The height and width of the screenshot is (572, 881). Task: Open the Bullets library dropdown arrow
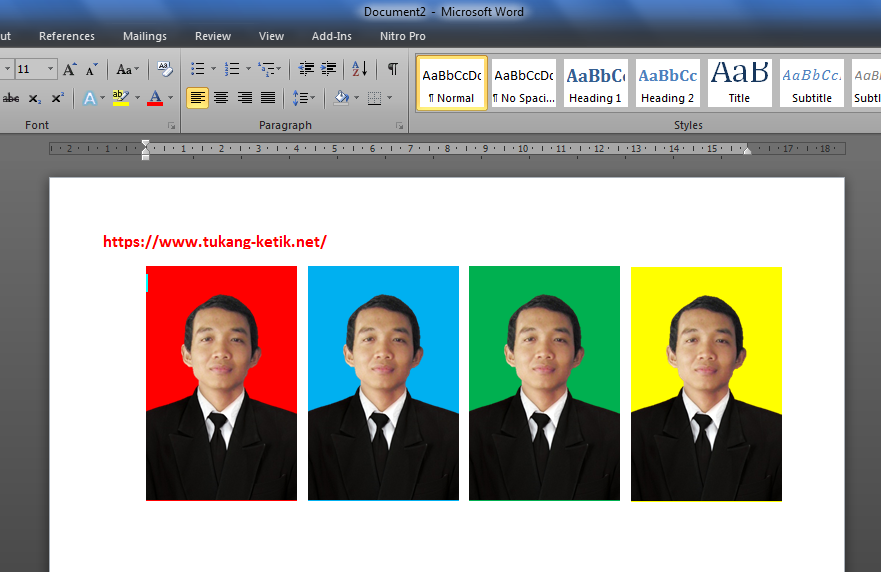pyautogui.click(x=214, y=69)
